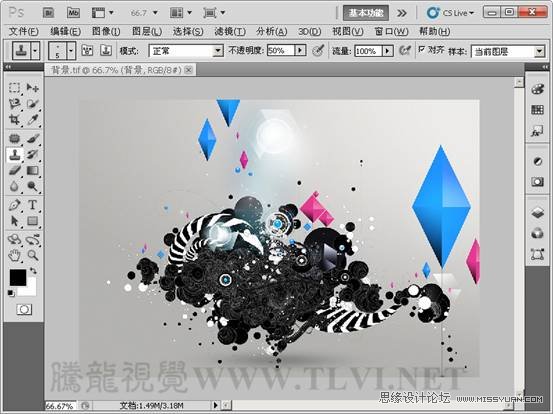Enable airbrush mode next to flow
Image resolution: width=553 pixels, height=414 pixels.
[405, 50]
